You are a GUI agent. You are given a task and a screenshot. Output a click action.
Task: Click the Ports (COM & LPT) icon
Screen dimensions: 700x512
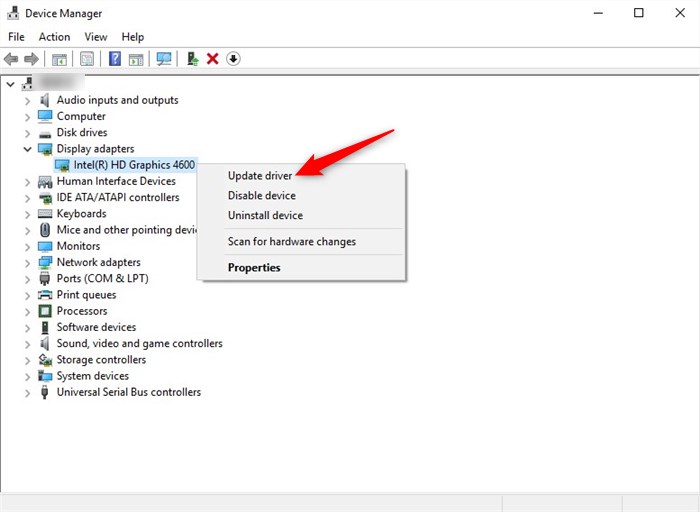click(45, 279)
